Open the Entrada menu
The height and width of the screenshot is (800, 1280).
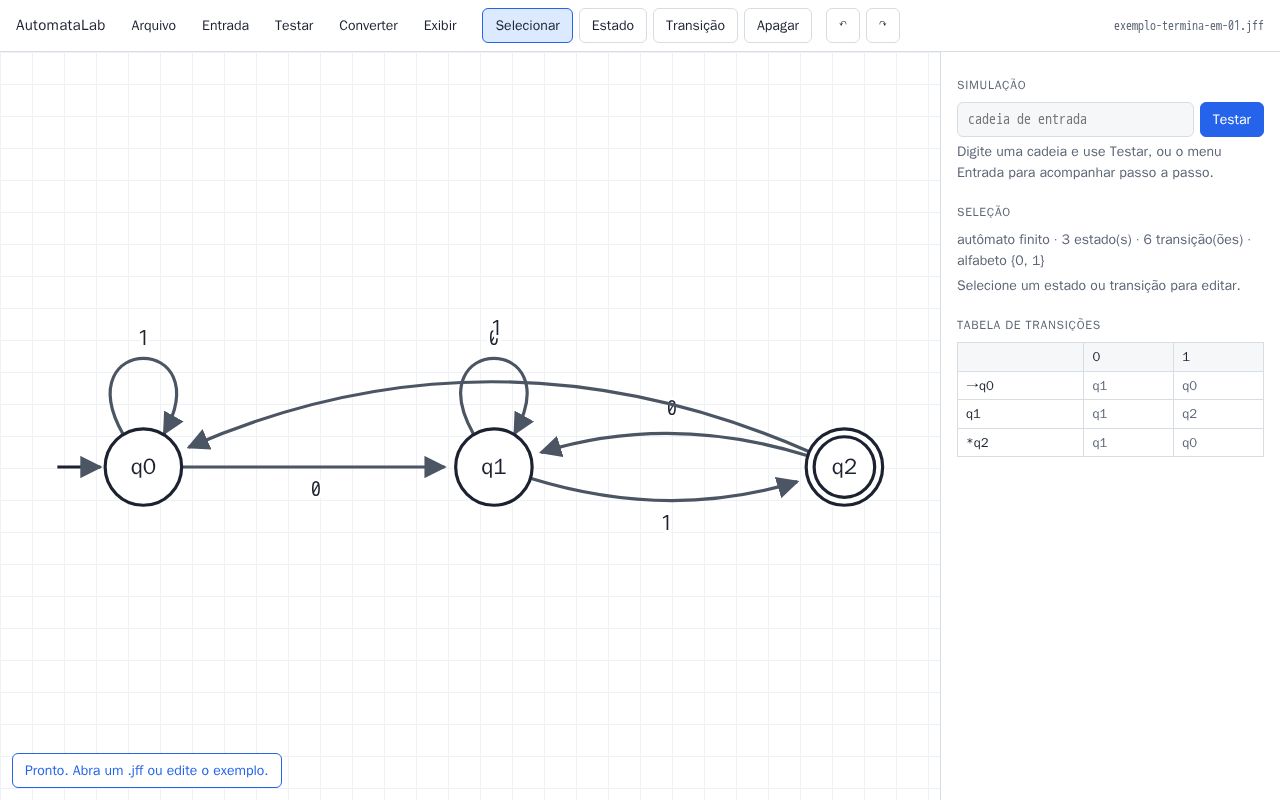[x=225, y=26]
